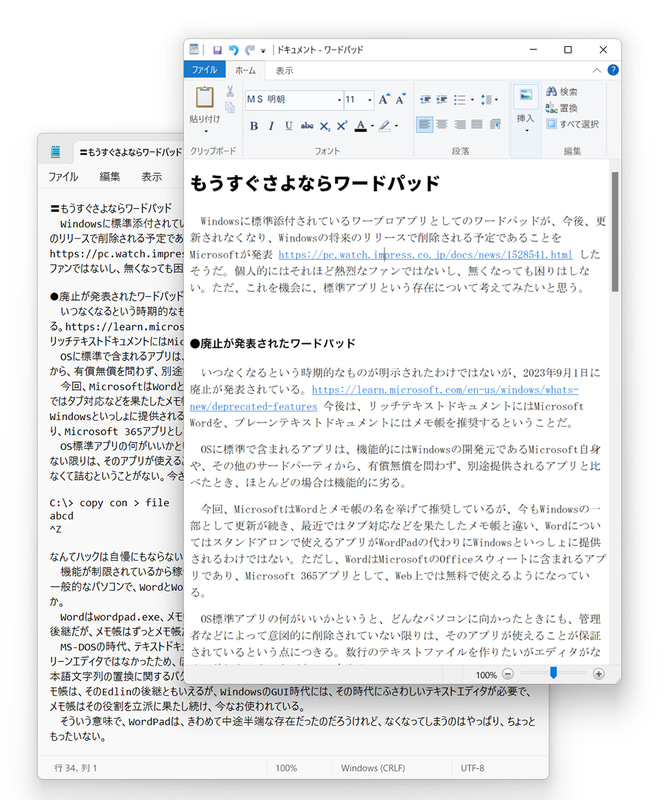Screen dimensions: 671x800
Task: Click 検索 to find text
Action: 562,91
